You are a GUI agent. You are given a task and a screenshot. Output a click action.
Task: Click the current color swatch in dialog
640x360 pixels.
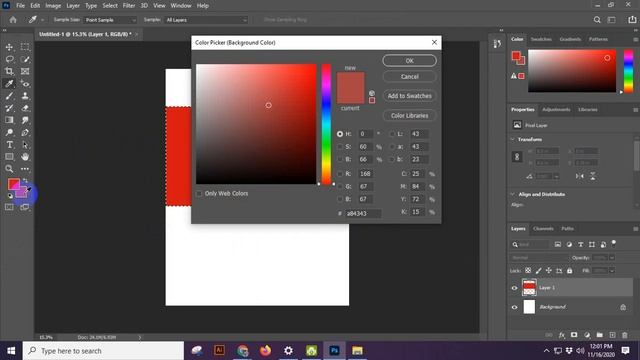click(x=350, y=96)
